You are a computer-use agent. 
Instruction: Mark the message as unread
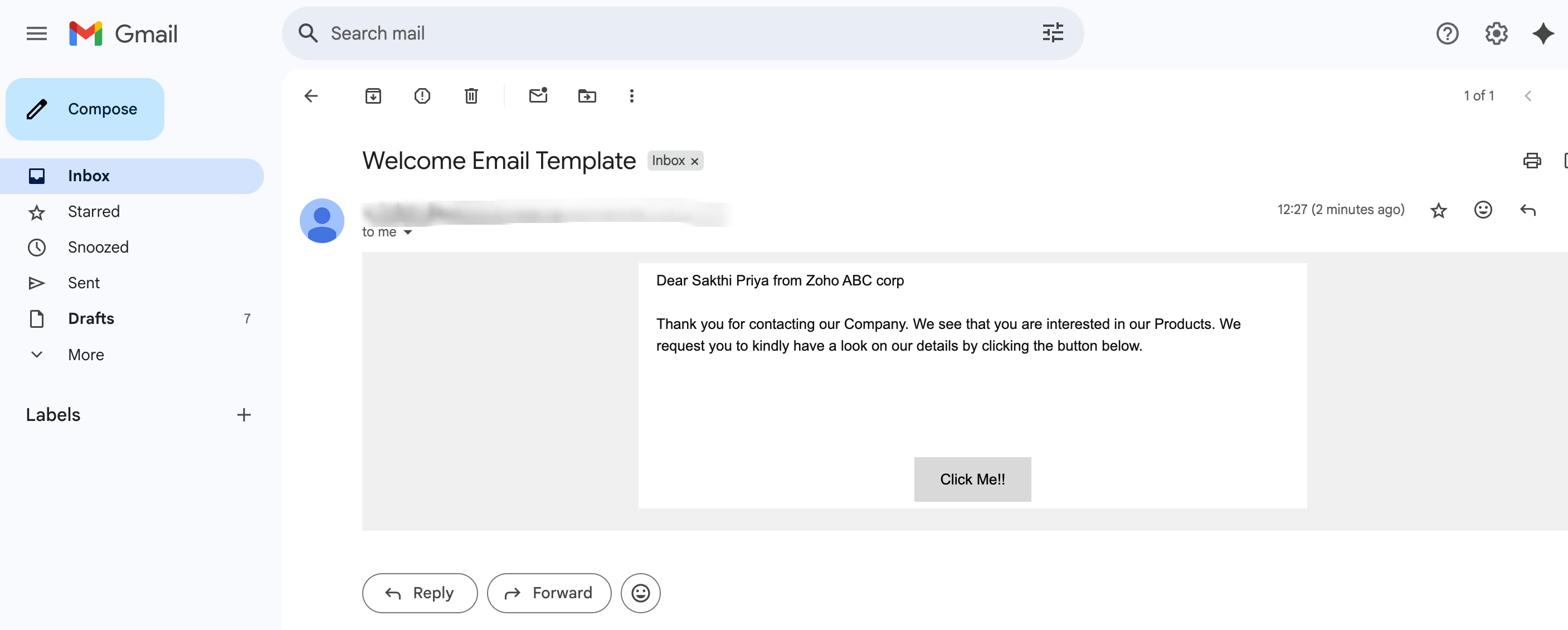(x=538, y=95)
